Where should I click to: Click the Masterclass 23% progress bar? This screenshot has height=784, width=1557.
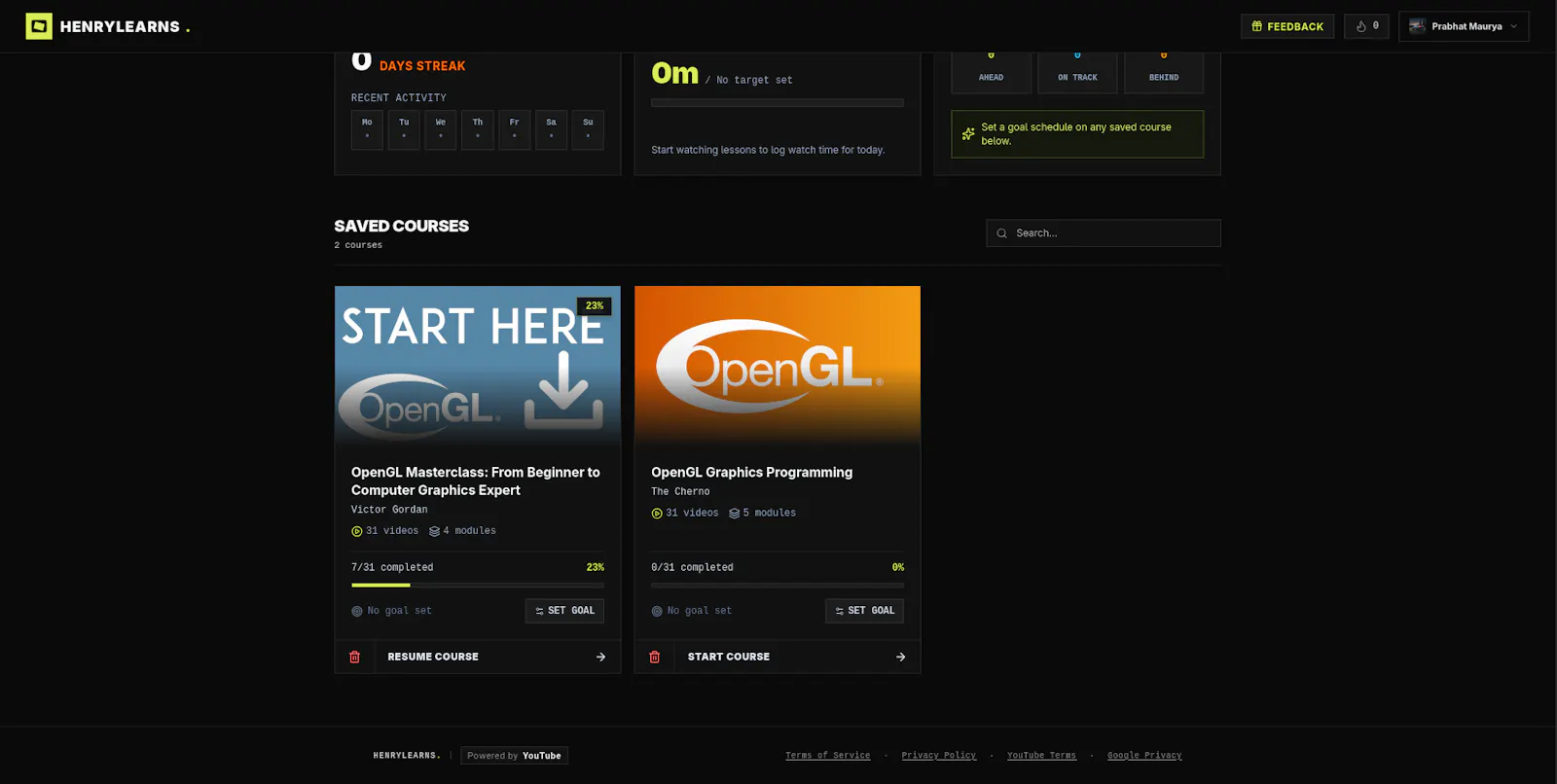pos(478,586)
